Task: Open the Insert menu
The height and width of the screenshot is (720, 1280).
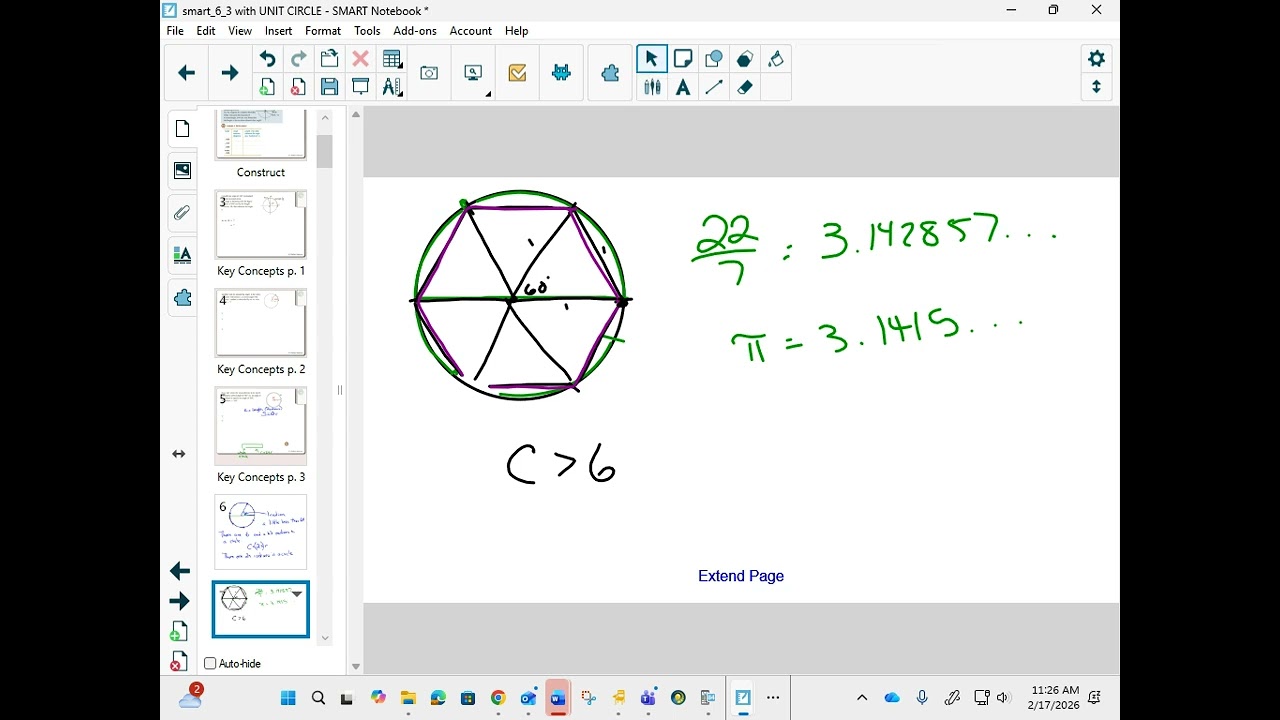Action: pos(278,31)
